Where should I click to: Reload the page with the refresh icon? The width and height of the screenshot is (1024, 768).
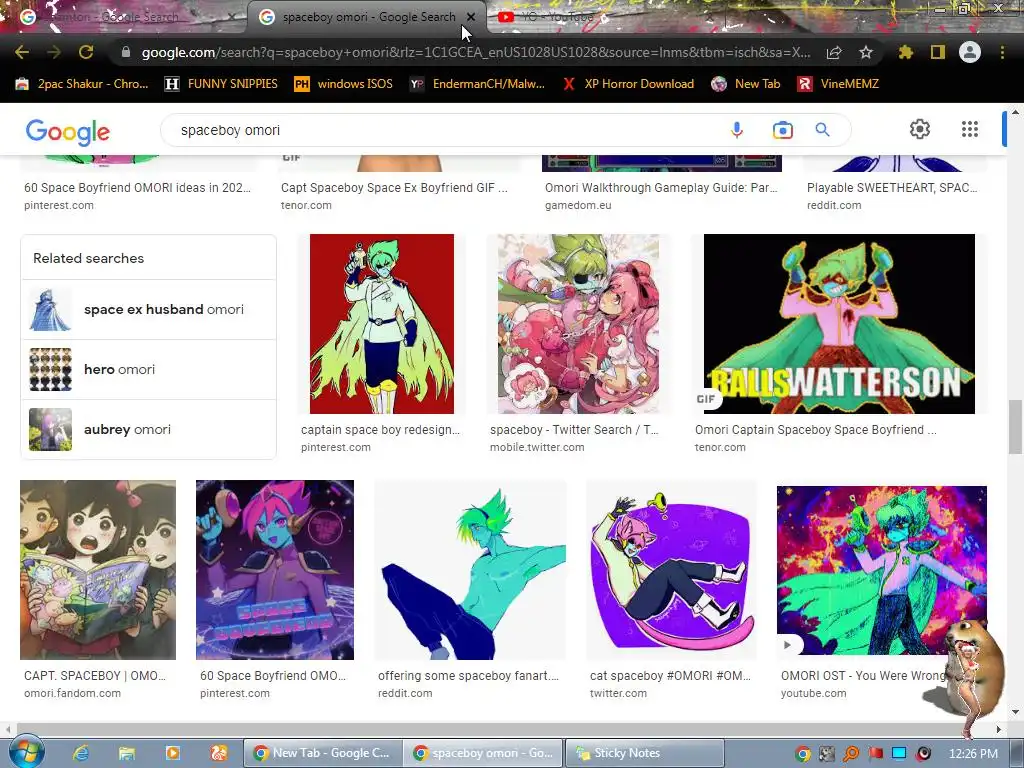(x=86, y=52)
